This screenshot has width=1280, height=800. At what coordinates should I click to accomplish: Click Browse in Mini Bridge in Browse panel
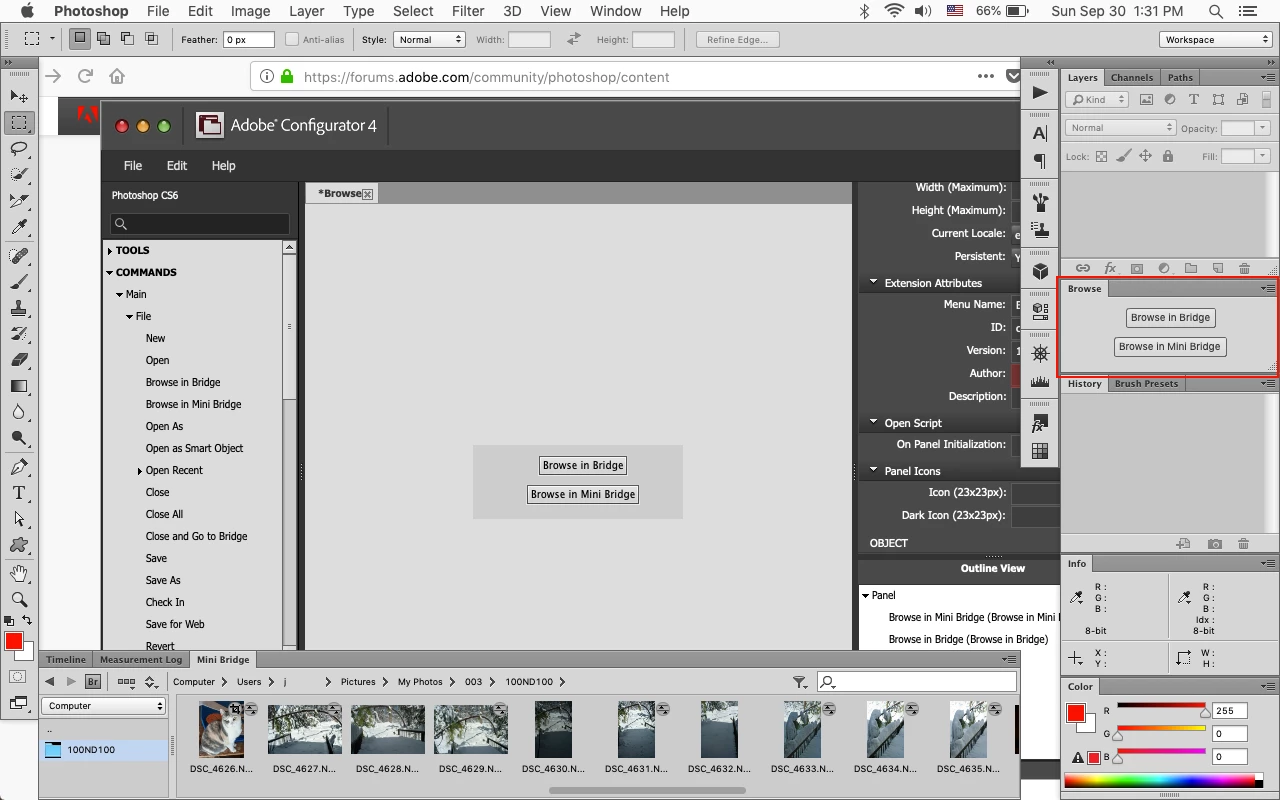(1170, 347)
